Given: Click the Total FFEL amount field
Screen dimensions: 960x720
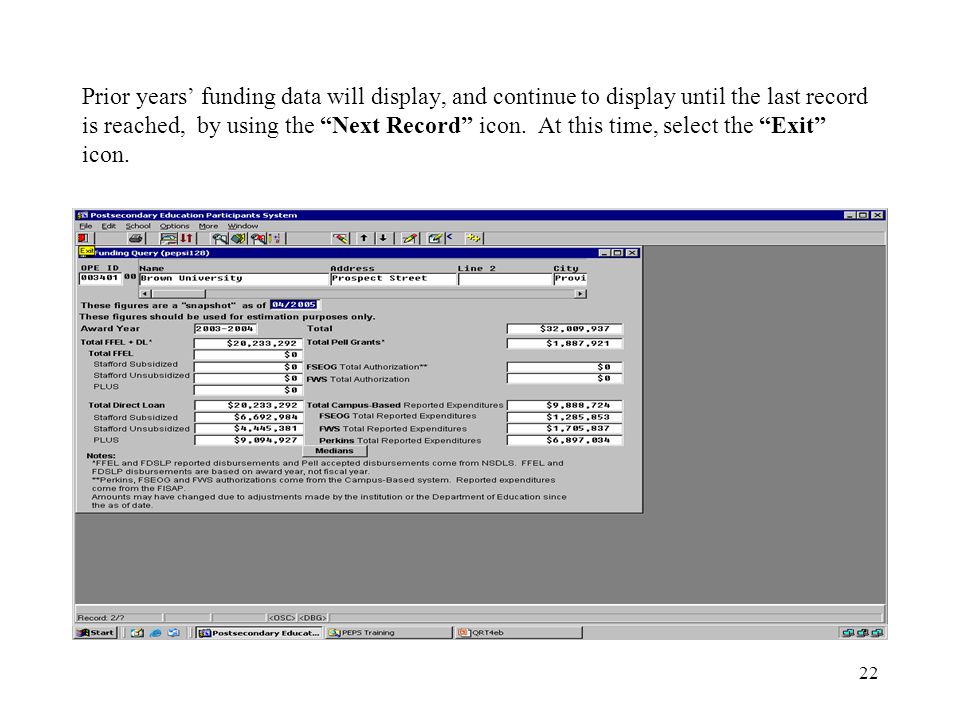Looking at the screenshot, I should coord(248,354).
